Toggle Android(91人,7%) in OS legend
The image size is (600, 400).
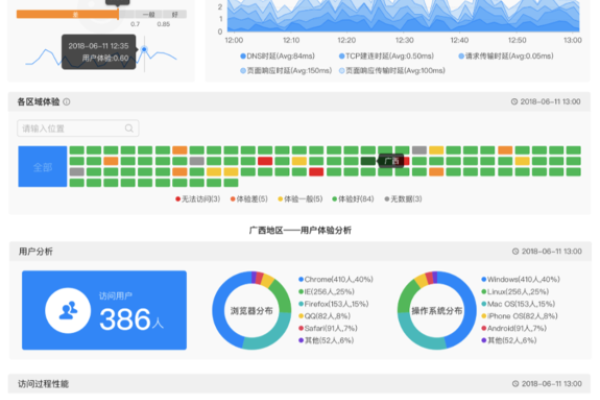click(x=514, y=328)
